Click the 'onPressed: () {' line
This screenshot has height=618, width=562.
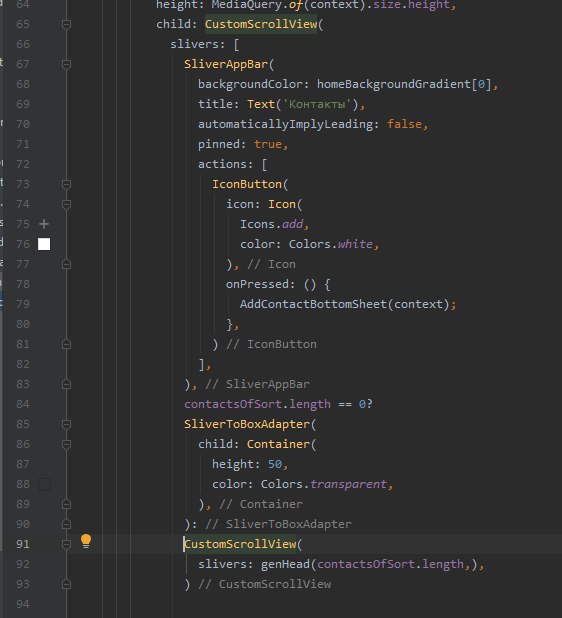[x=278, y=284]
